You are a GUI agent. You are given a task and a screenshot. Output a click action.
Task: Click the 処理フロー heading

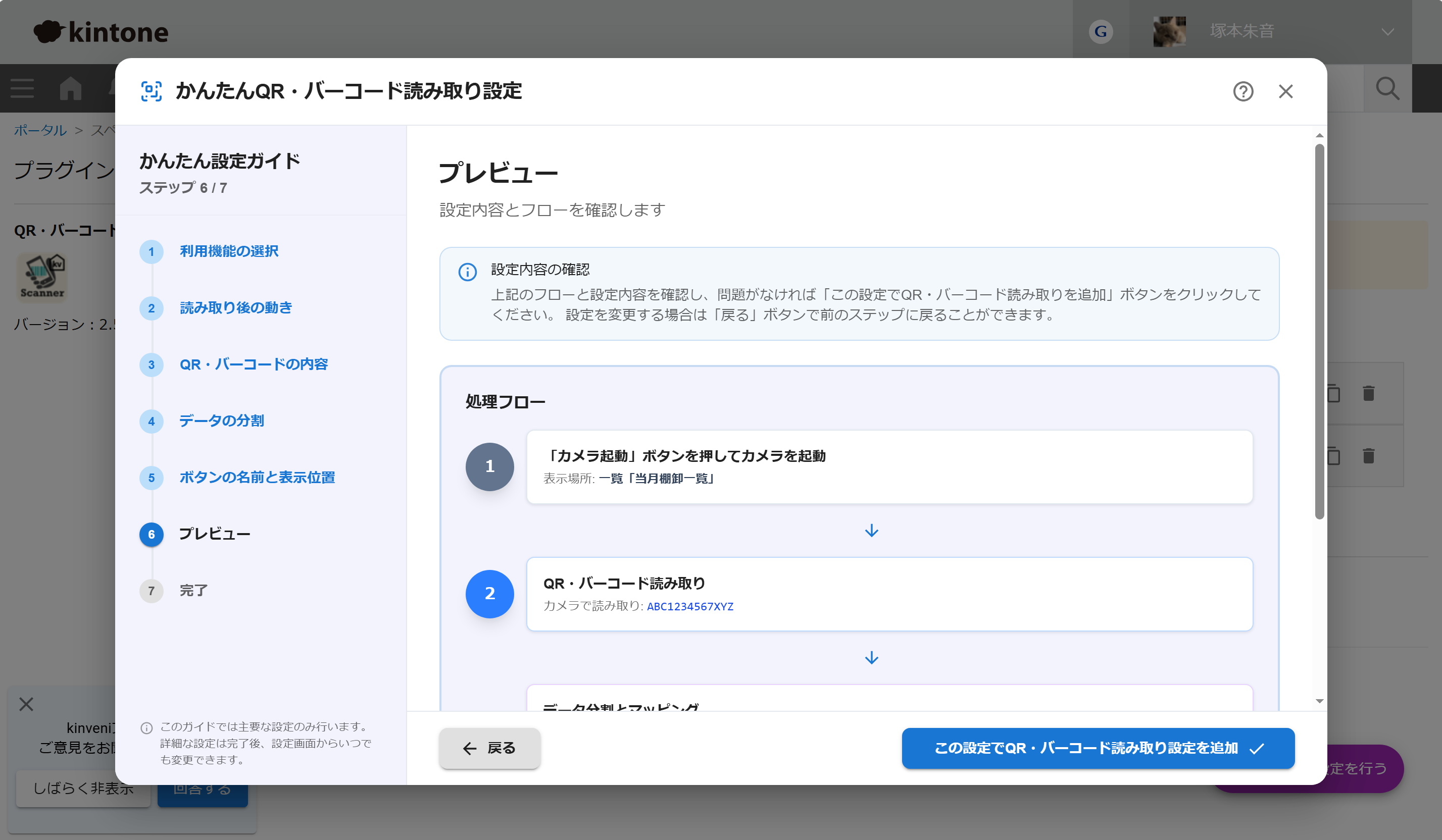pyautogui.click(x=505, y=401)
